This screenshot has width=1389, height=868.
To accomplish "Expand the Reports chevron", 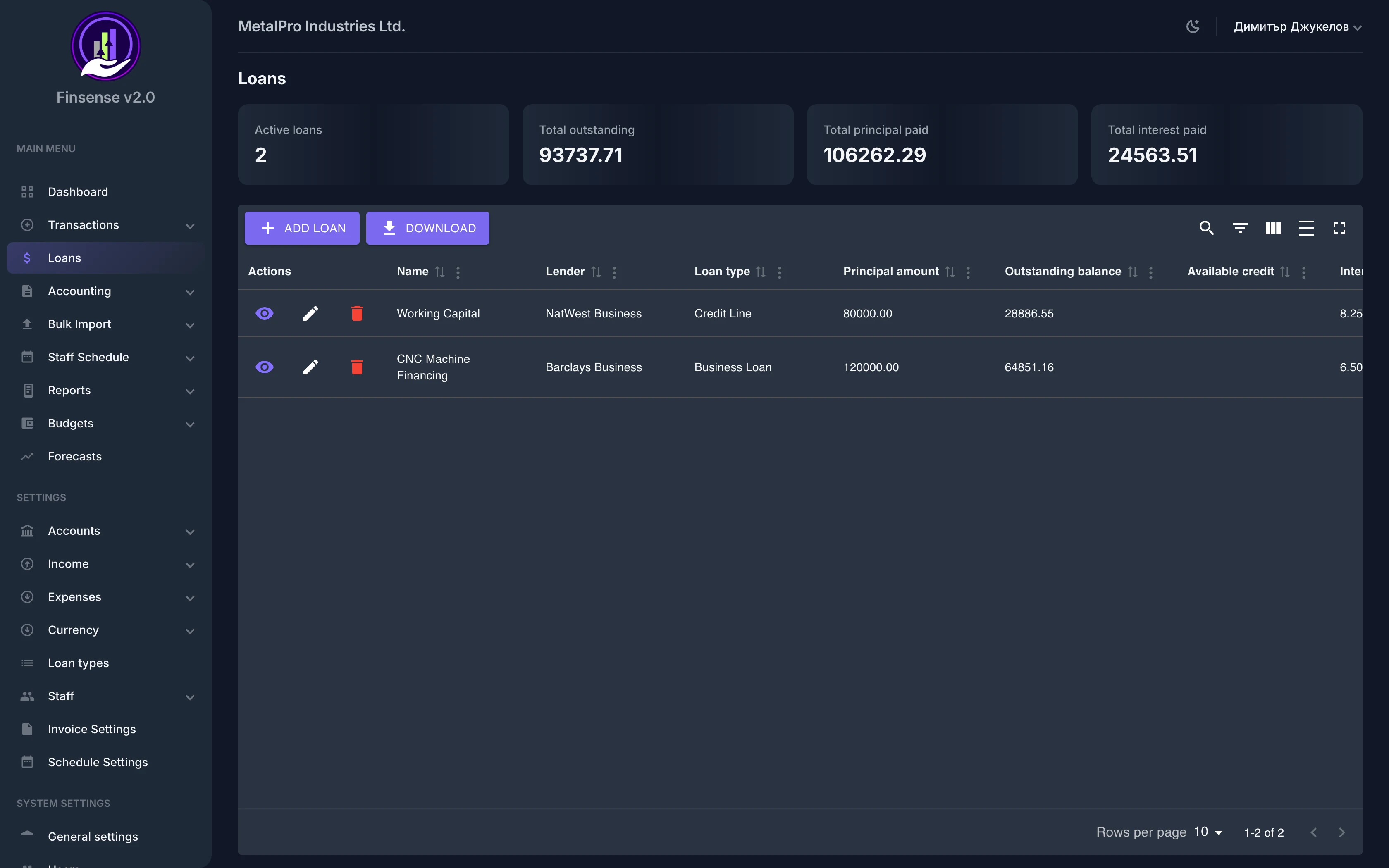I will (190, 391).
